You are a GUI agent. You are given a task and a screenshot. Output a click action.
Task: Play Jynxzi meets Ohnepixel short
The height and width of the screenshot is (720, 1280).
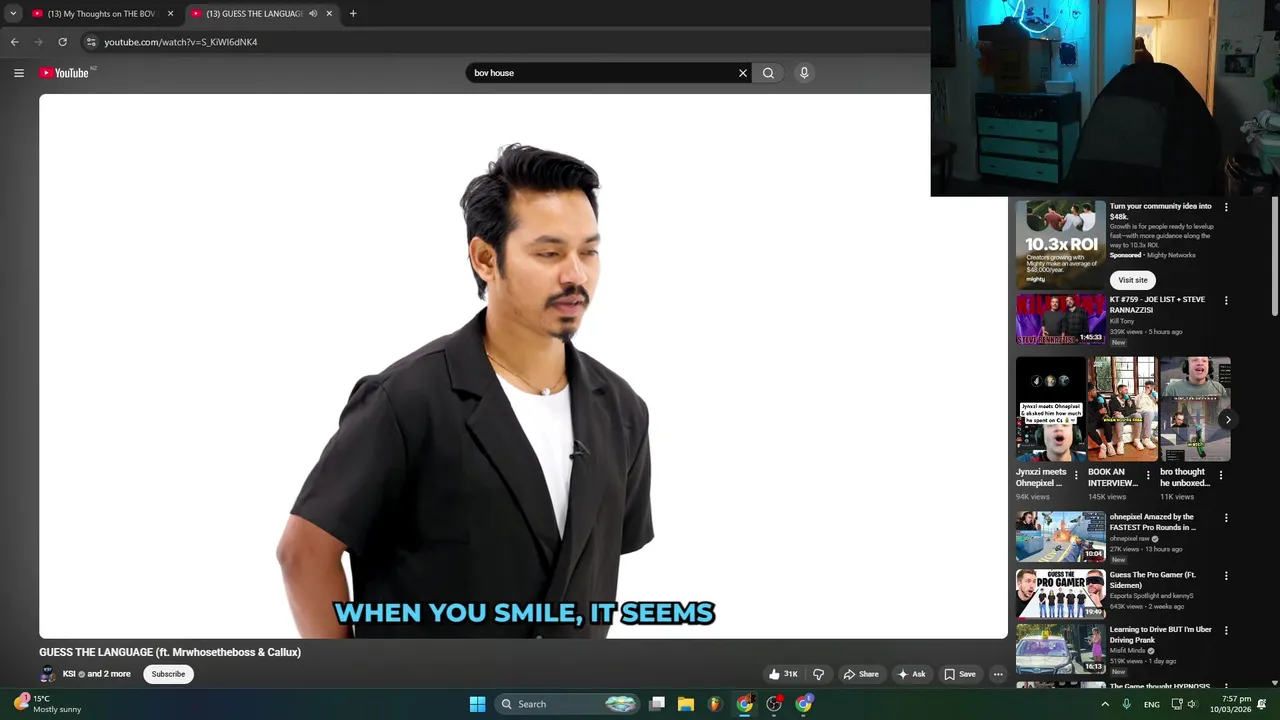pyautogui.click(x=1050, y=409)
